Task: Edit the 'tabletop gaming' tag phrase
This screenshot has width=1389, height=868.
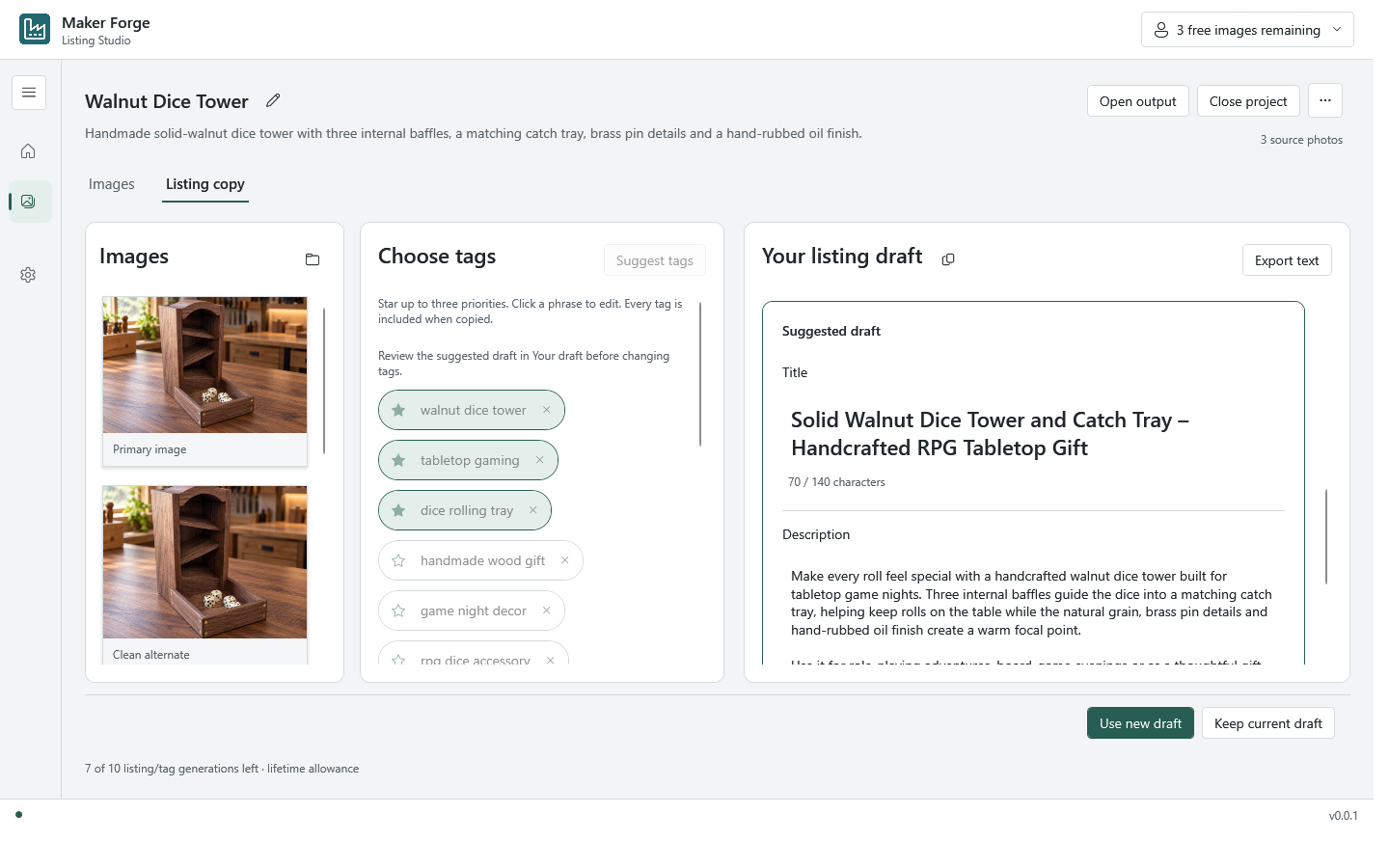Action: pos(470,460)
